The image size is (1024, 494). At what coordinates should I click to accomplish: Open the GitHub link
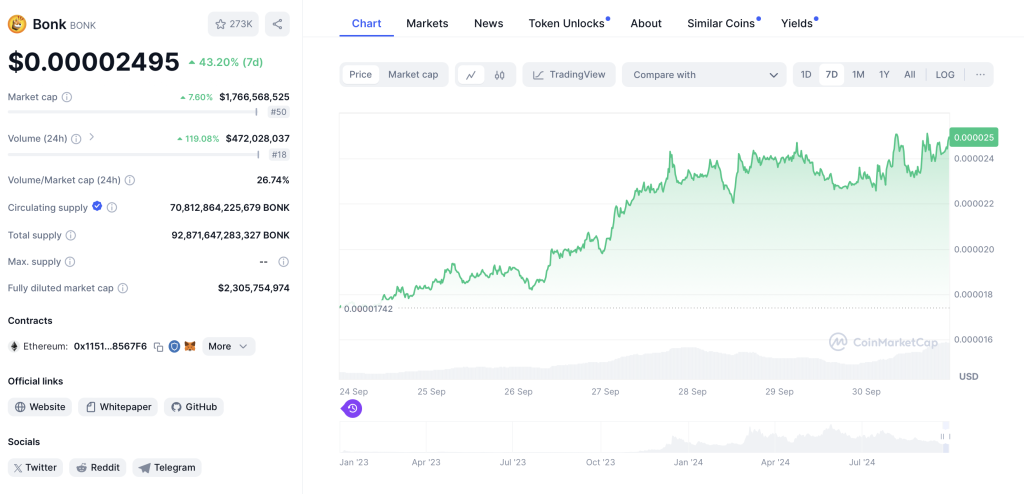pos(194,407)
